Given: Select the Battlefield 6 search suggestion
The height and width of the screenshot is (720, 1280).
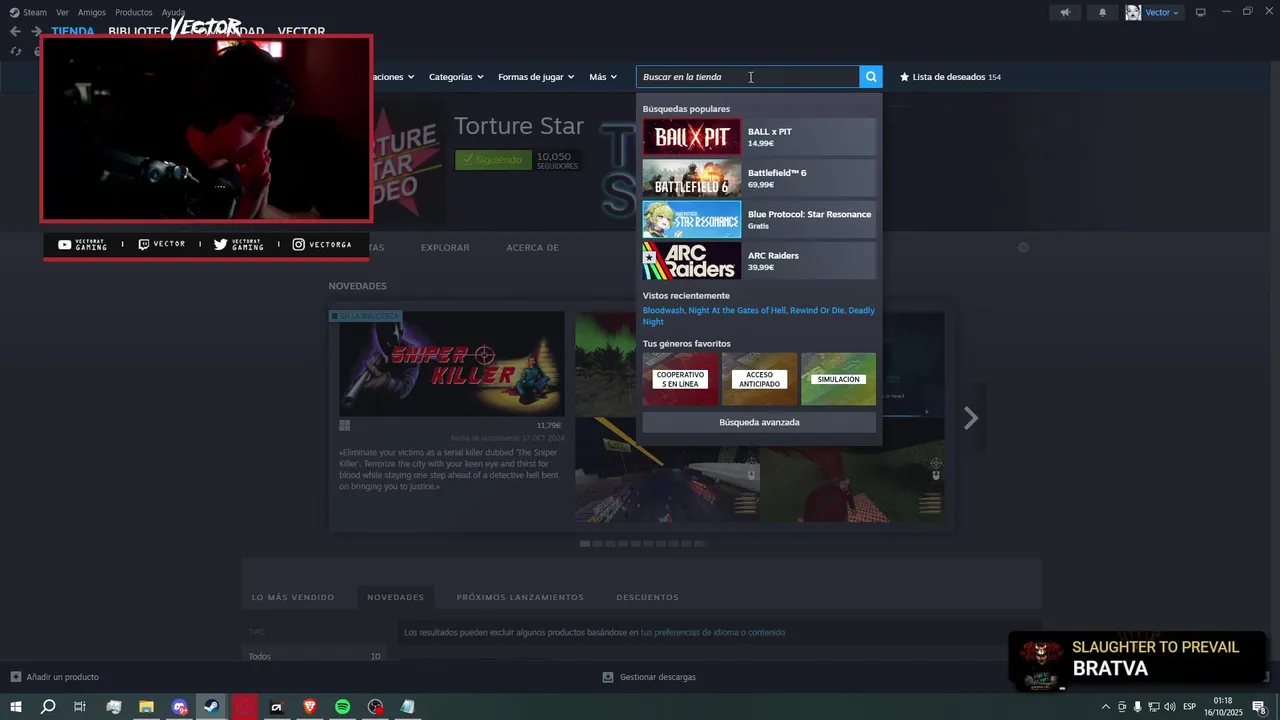Looking at the screenshot, I should 759,178.
